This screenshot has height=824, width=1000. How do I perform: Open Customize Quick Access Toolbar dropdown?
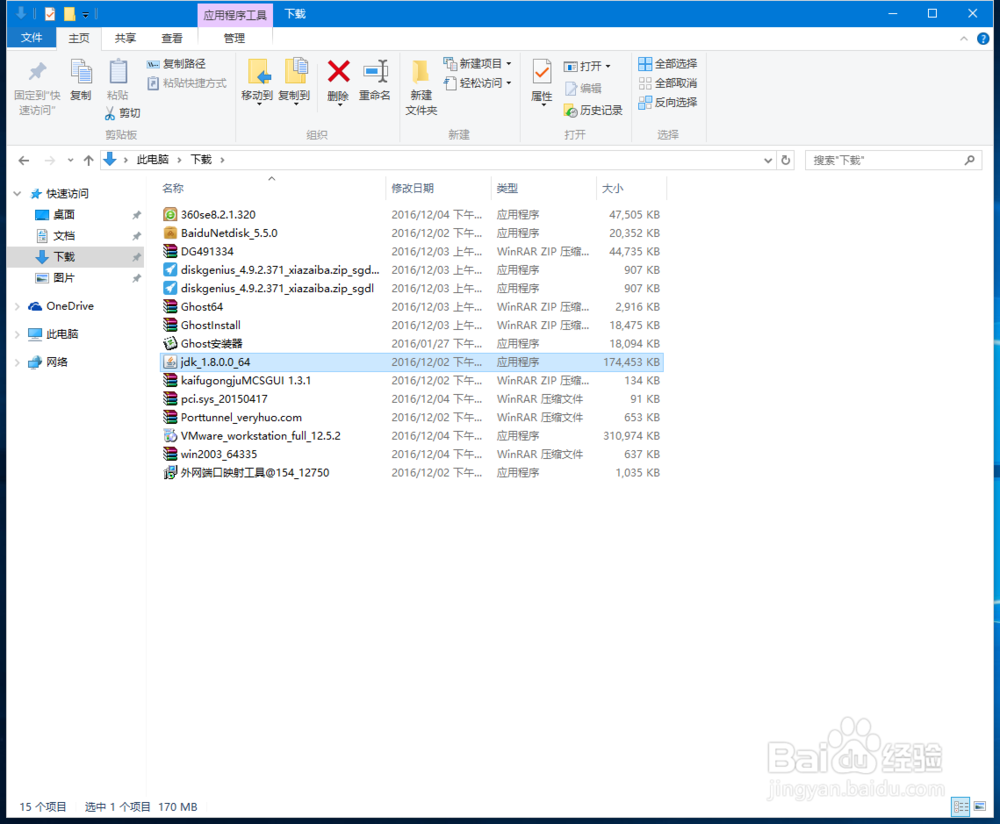pyautogui.click(x=85, y=14)
